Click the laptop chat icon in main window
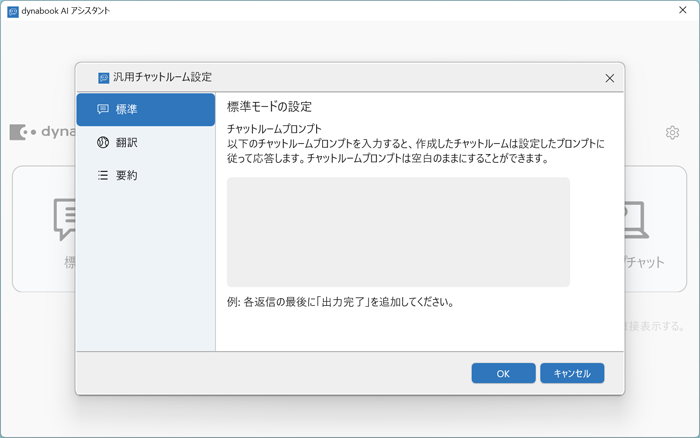Viewport: 700px width, 438px height. tap(636, 220)
